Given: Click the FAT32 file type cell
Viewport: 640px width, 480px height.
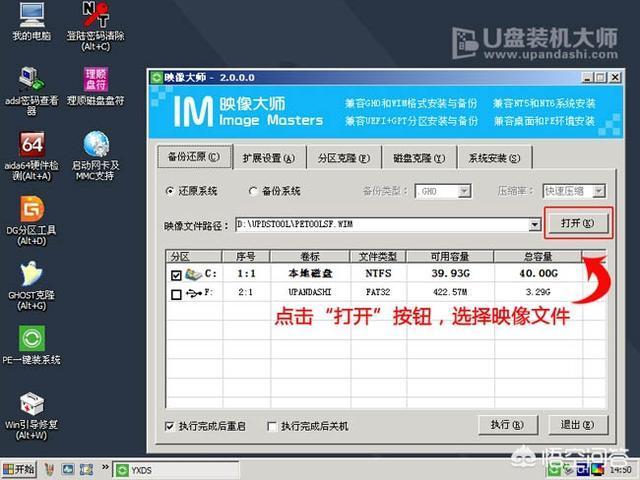Looking at the screenshot, I should pyautogui.click(x=378, y=292).
